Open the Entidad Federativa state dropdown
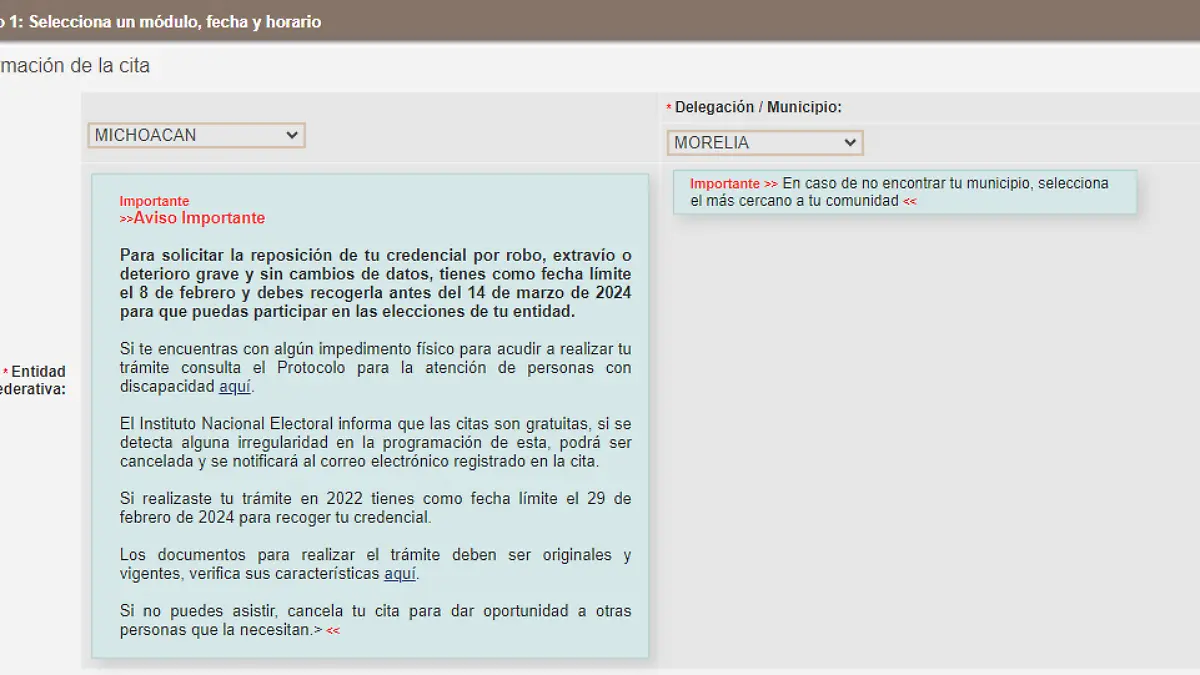 (195, 135)
